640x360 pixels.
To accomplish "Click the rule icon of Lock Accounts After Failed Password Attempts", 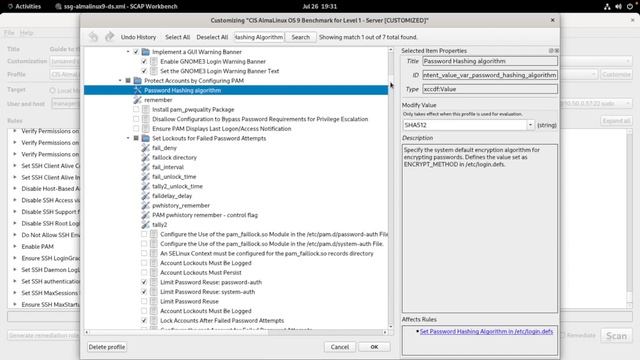I will [x=153, y=320].
